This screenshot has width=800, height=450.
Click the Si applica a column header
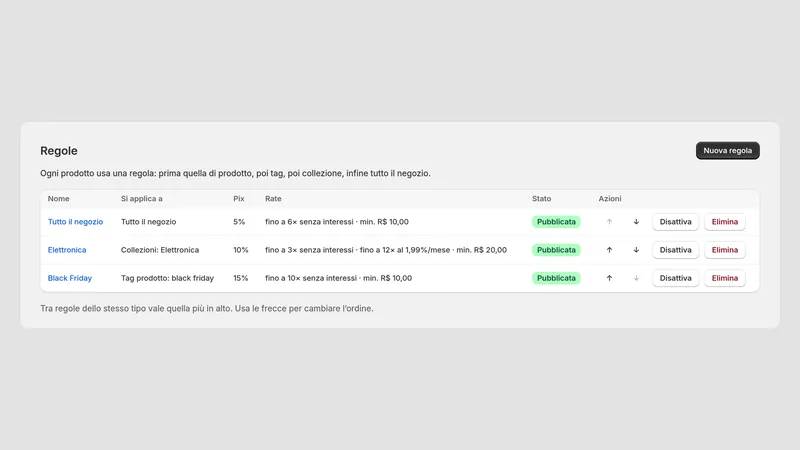coord(142,198)
